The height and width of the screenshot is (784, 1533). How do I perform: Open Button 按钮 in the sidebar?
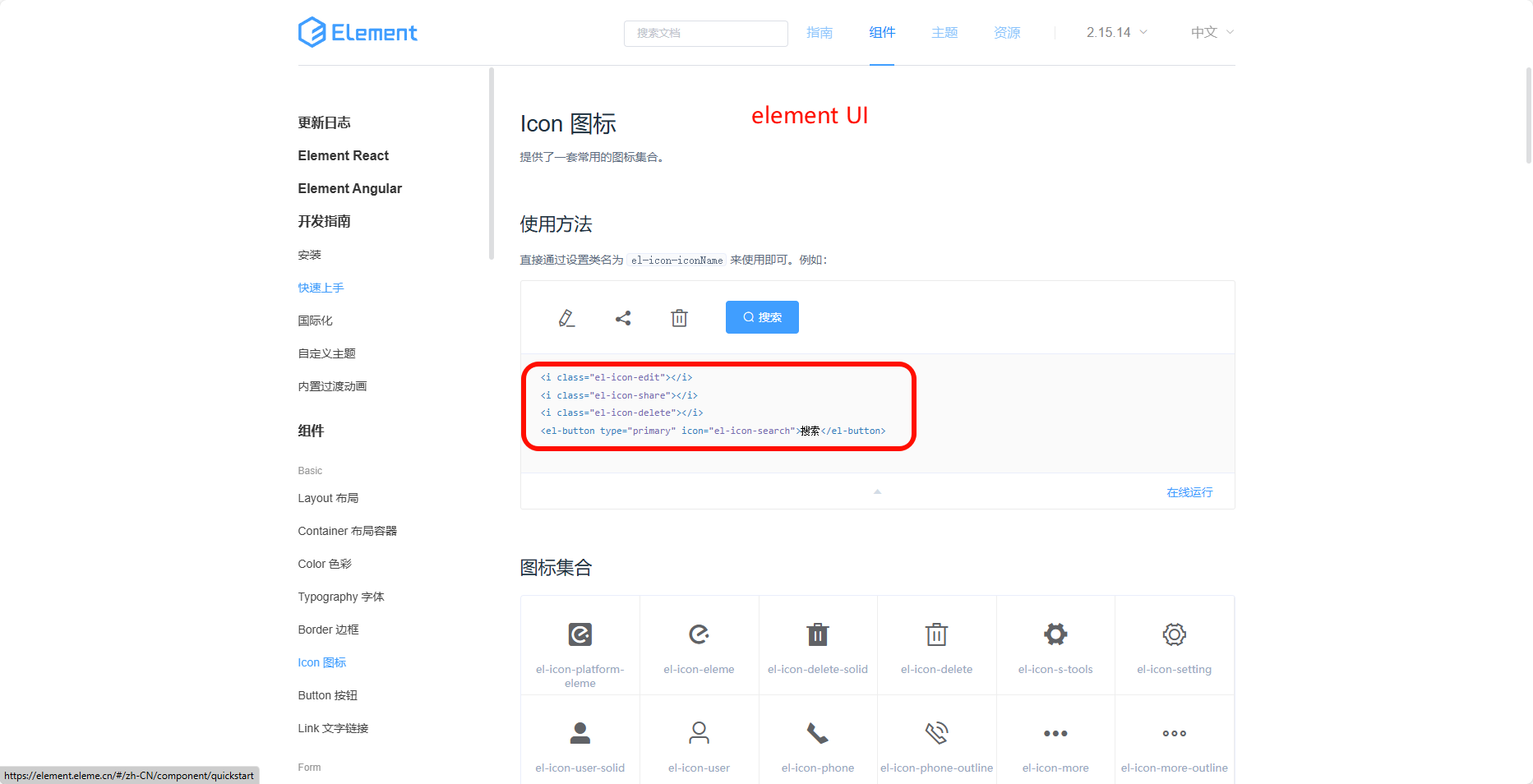328,695
